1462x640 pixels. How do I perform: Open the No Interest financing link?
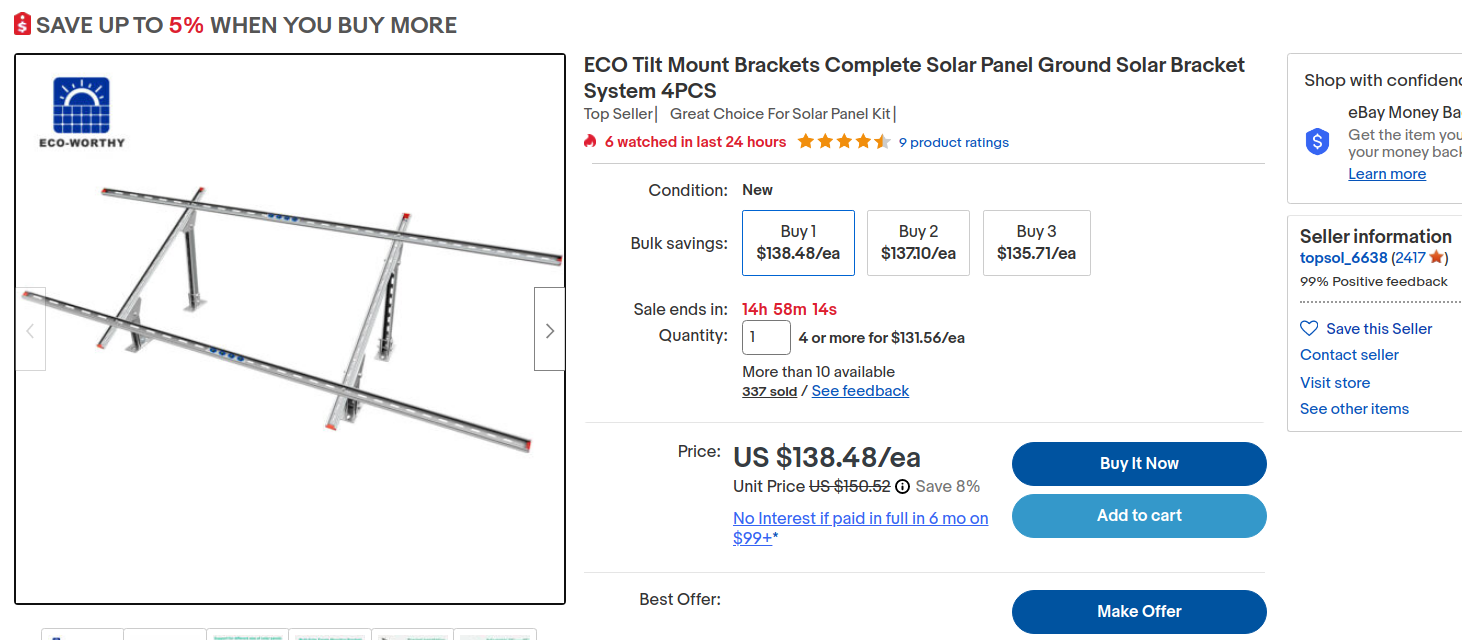click(x=860, y=527)
